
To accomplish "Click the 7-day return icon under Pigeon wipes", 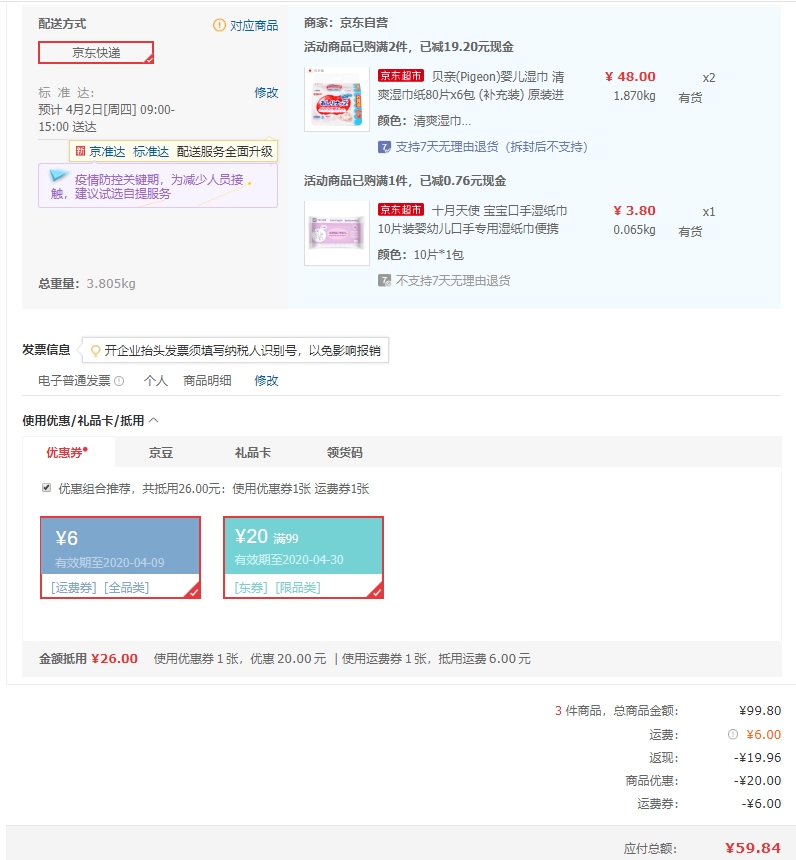I will click(x=385, y=147).
